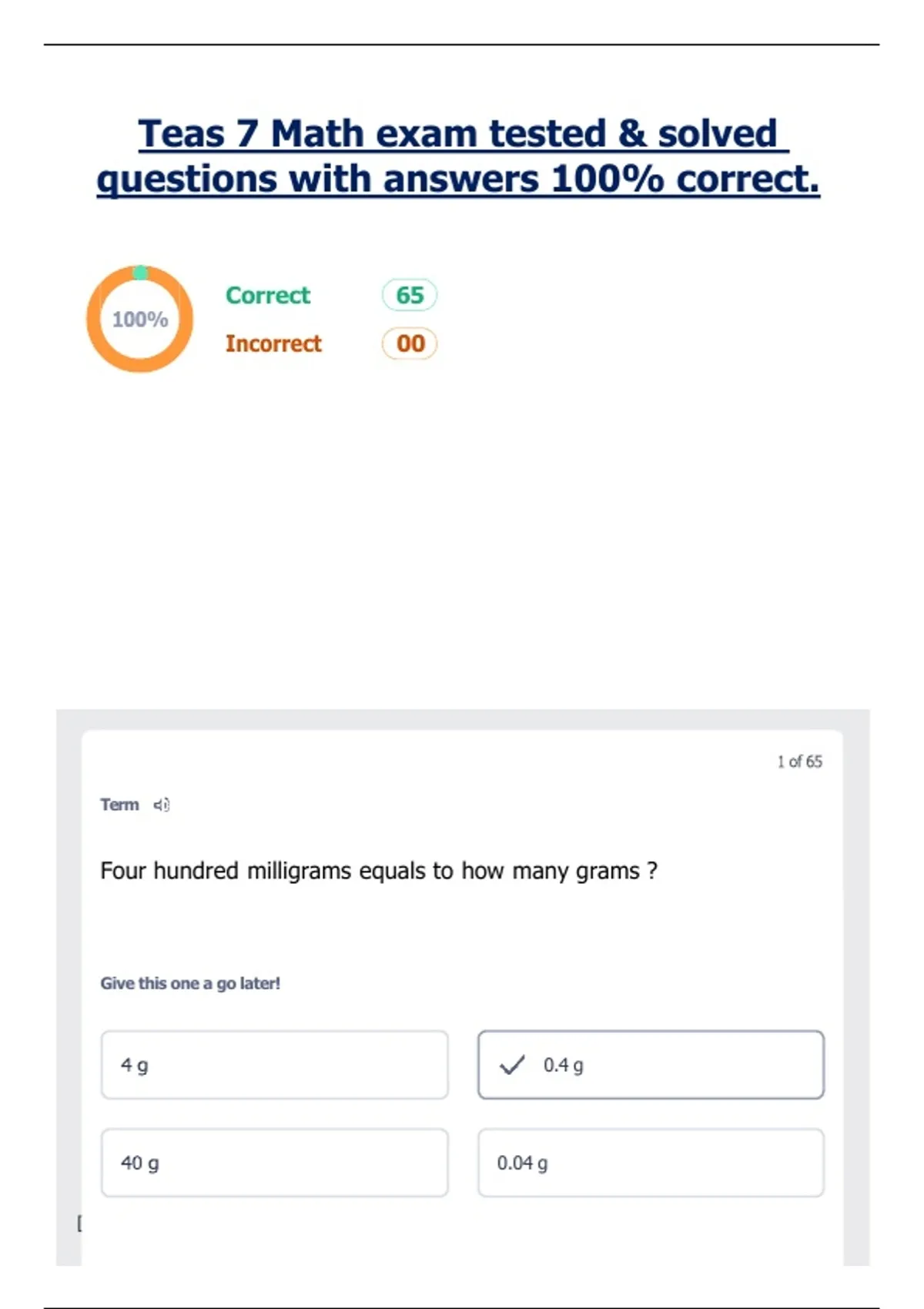Select the '4 g' answer option
The image size is (924, 1309).
coord(274,1065)
